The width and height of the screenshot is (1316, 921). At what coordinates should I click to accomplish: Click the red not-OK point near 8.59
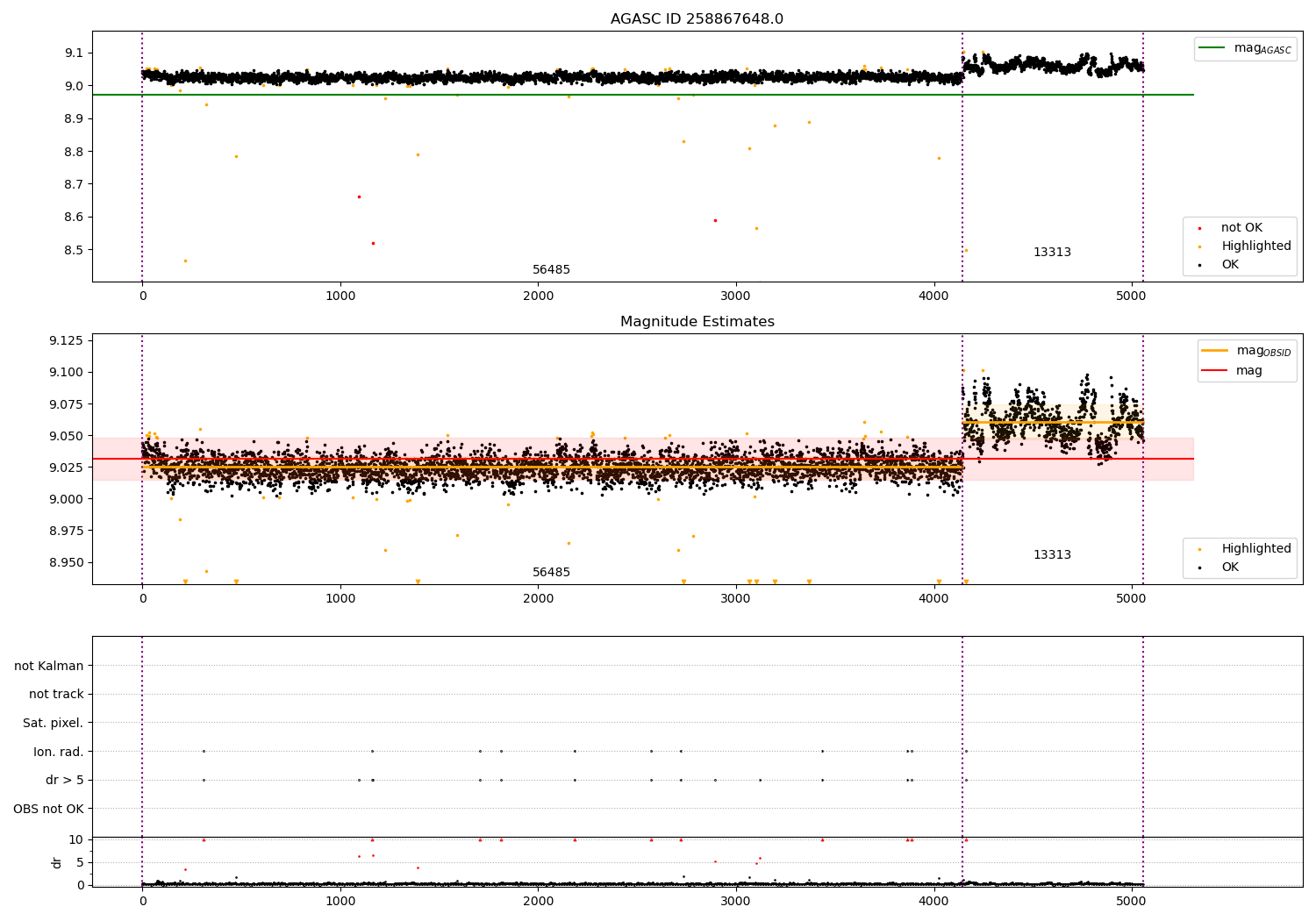click(715, 220)
